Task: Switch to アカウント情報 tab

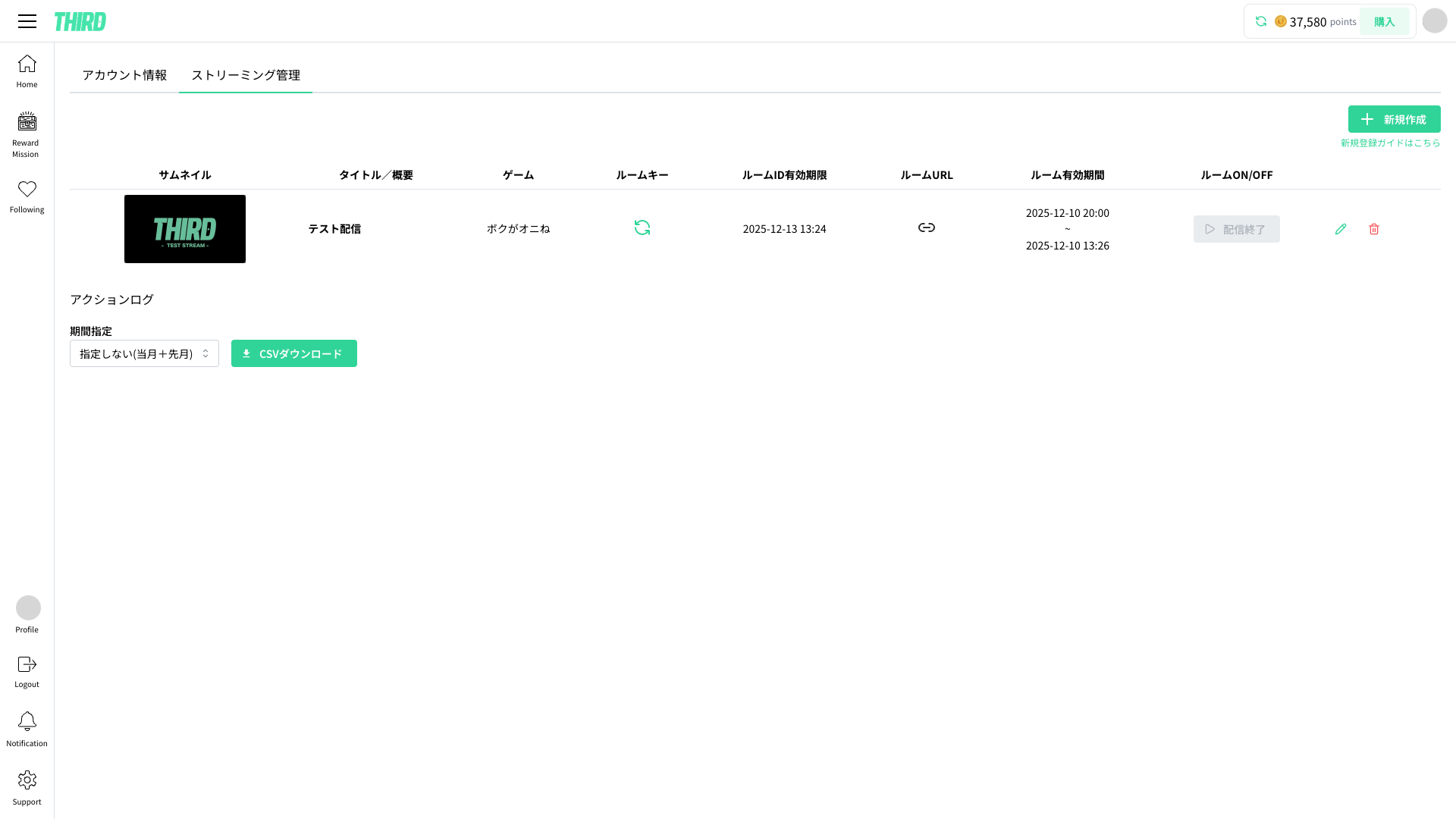Action: click(124, 75)
